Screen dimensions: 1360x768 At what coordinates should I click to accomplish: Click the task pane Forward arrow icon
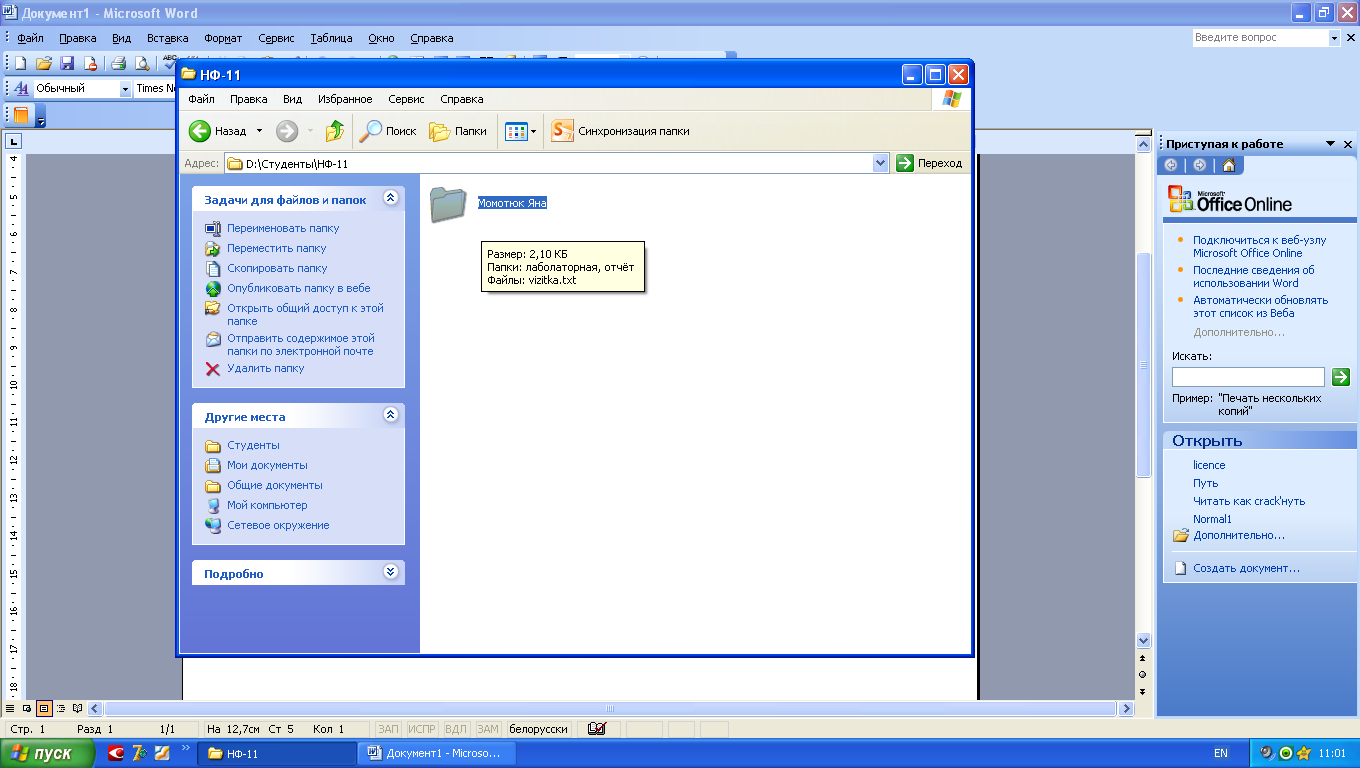coord(1200,165)
